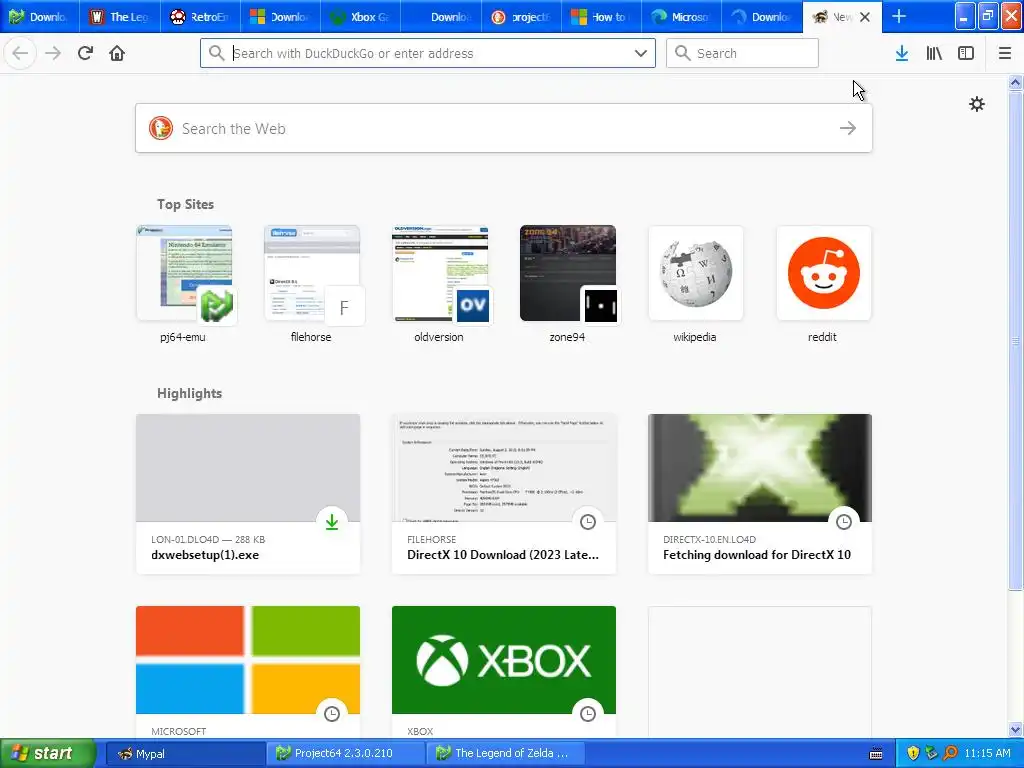Open a new tab with plus button
The height and width of the screenshot is (768, 1024).
coord(899,16)
